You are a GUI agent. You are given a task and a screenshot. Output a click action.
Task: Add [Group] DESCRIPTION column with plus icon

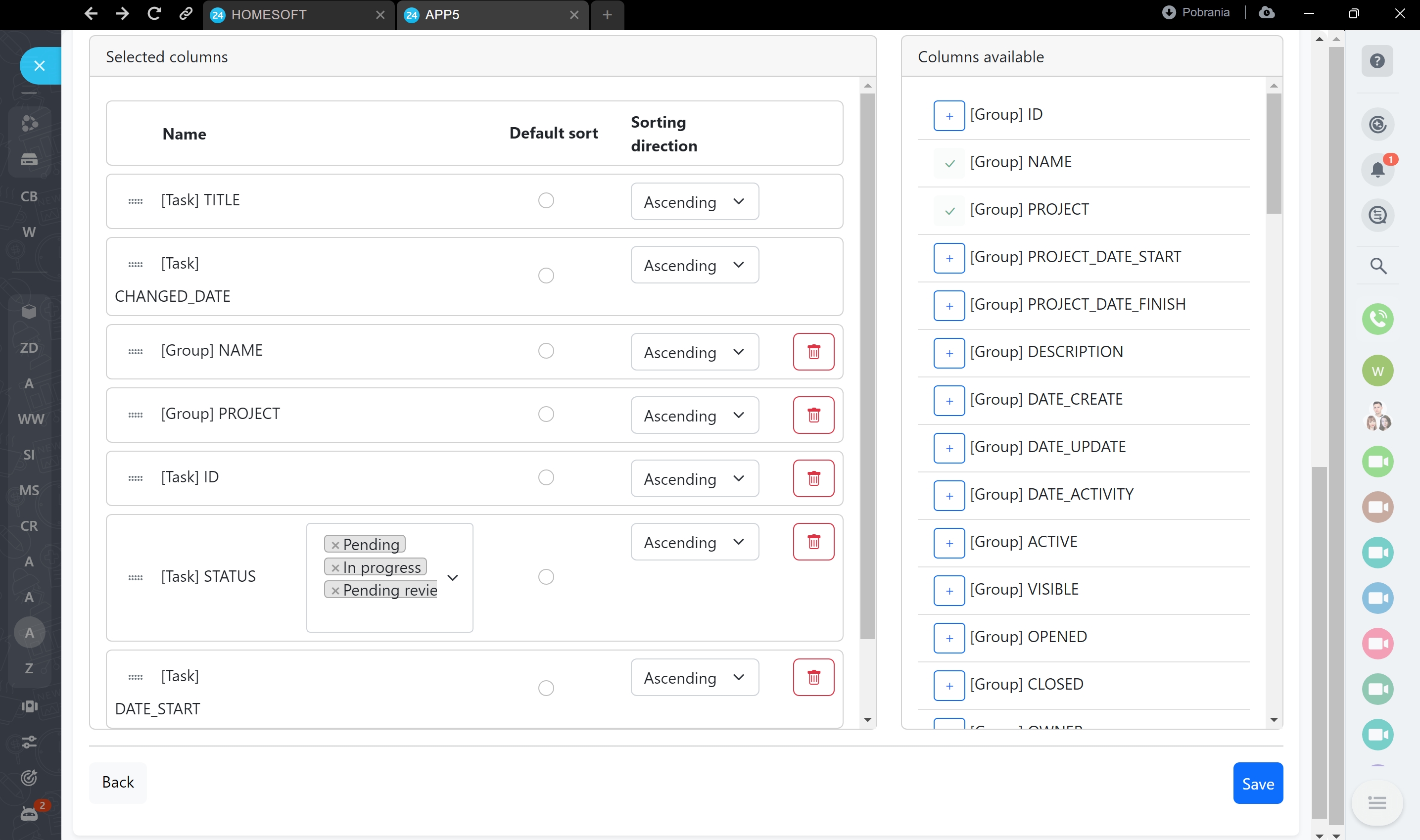click(949, 353)
